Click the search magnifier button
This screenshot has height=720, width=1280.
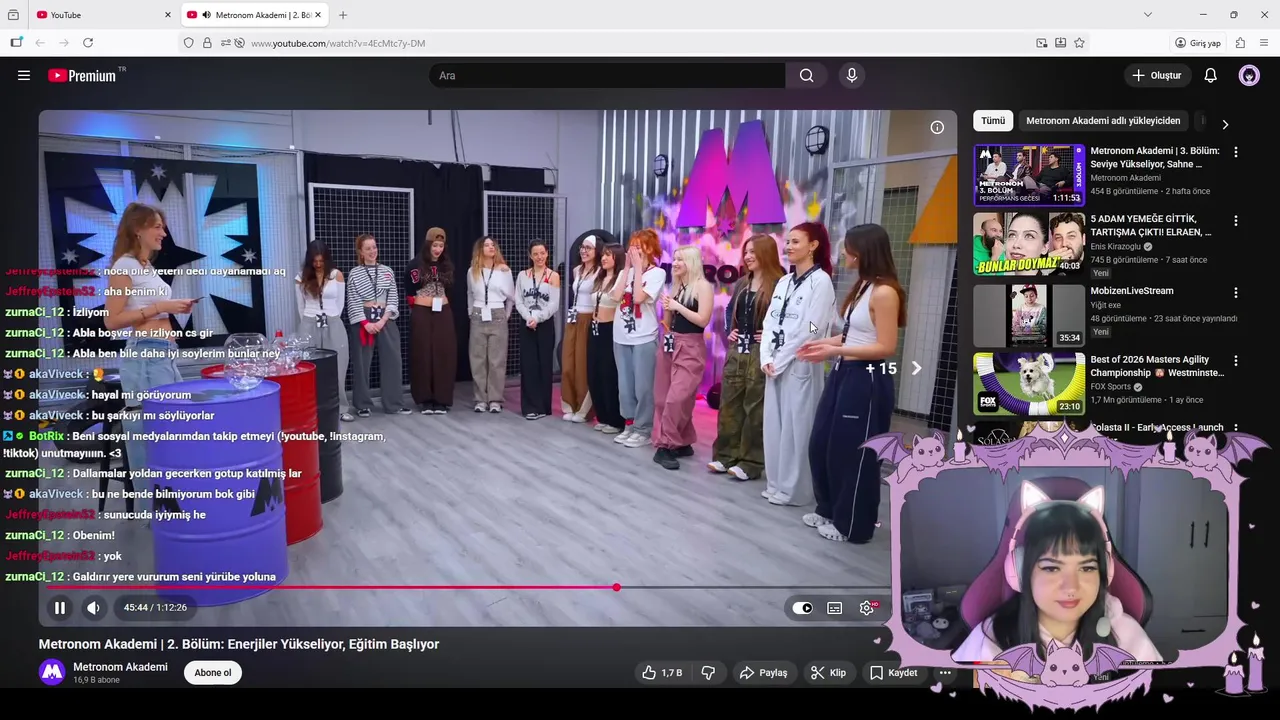tap(806, 75)
